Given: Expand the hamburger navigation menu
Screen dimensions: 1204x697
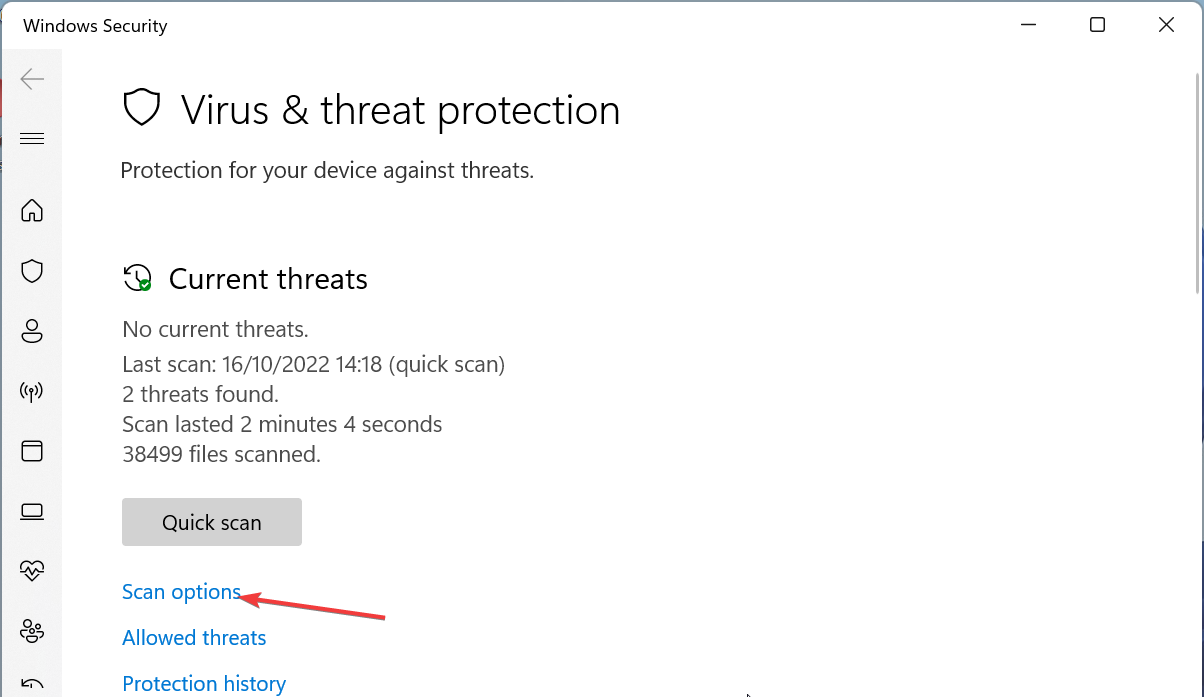Looking at the screenshot, I should tap(32, 138).
